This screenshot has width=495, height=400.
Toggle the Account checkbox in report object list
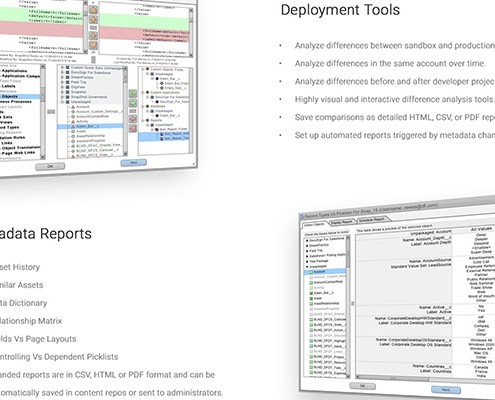[x=312, y=272]
